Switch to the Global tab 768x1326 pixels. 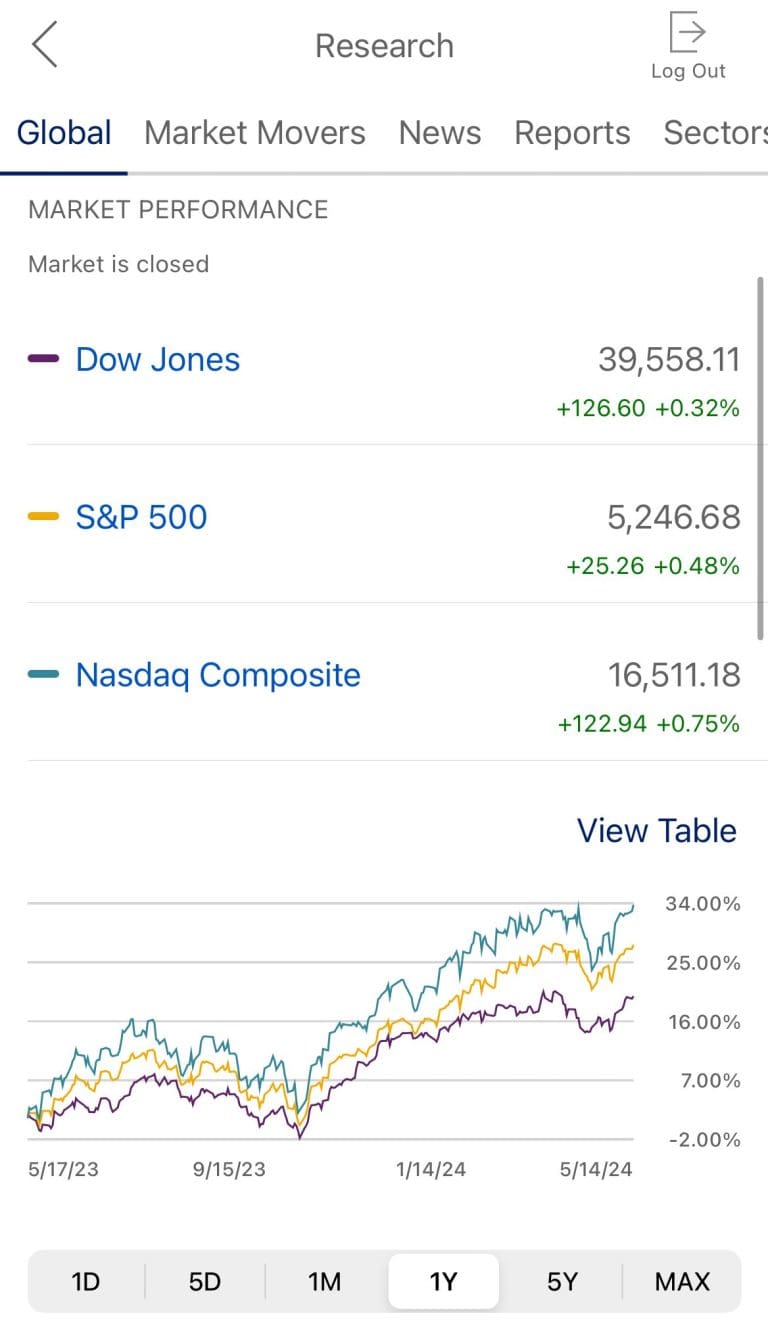(x=64, y=133)
